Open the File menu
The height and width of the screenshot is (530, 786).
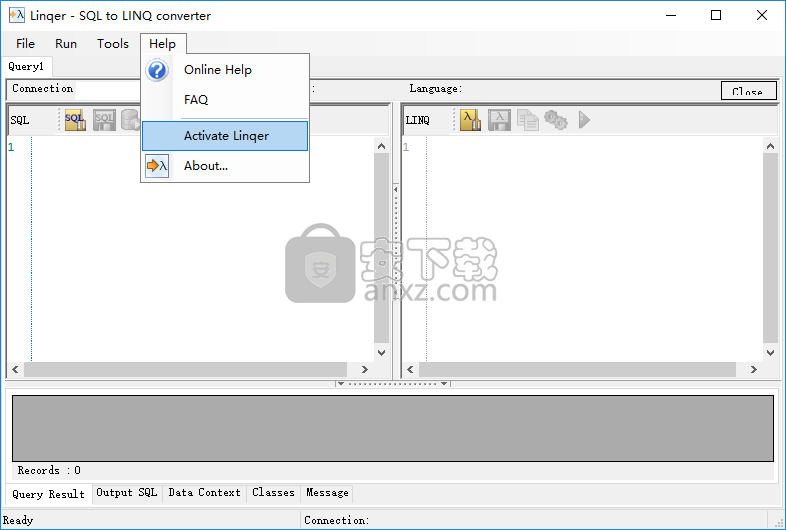(25, 44)
